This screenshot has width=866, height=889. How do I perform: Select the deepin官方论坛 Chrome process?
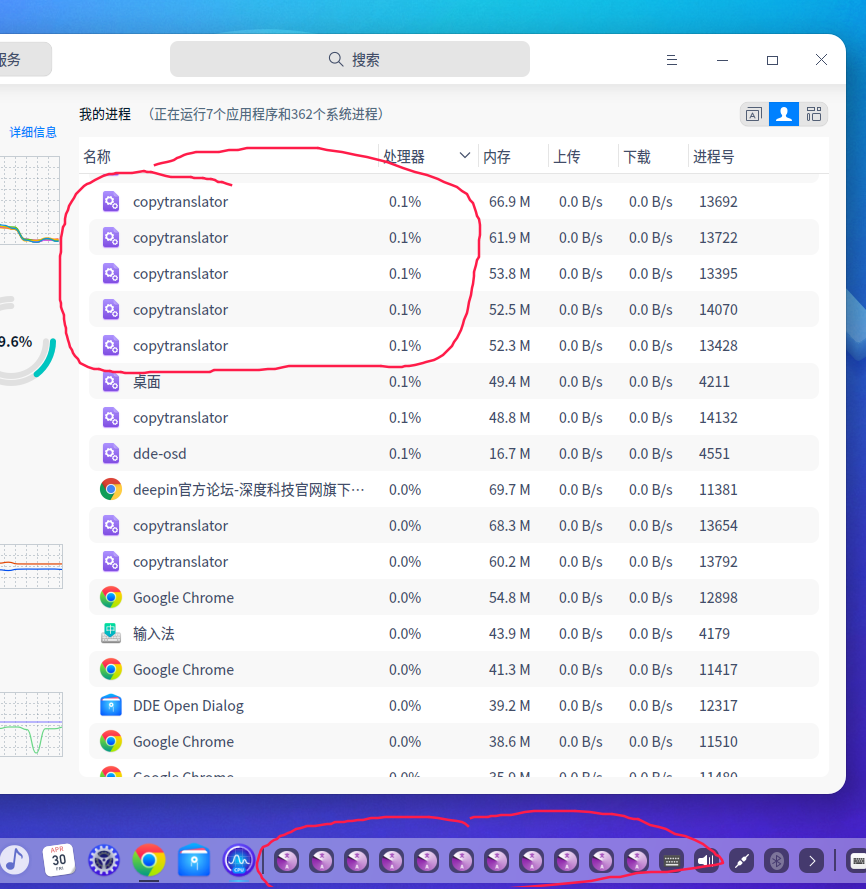454,490
